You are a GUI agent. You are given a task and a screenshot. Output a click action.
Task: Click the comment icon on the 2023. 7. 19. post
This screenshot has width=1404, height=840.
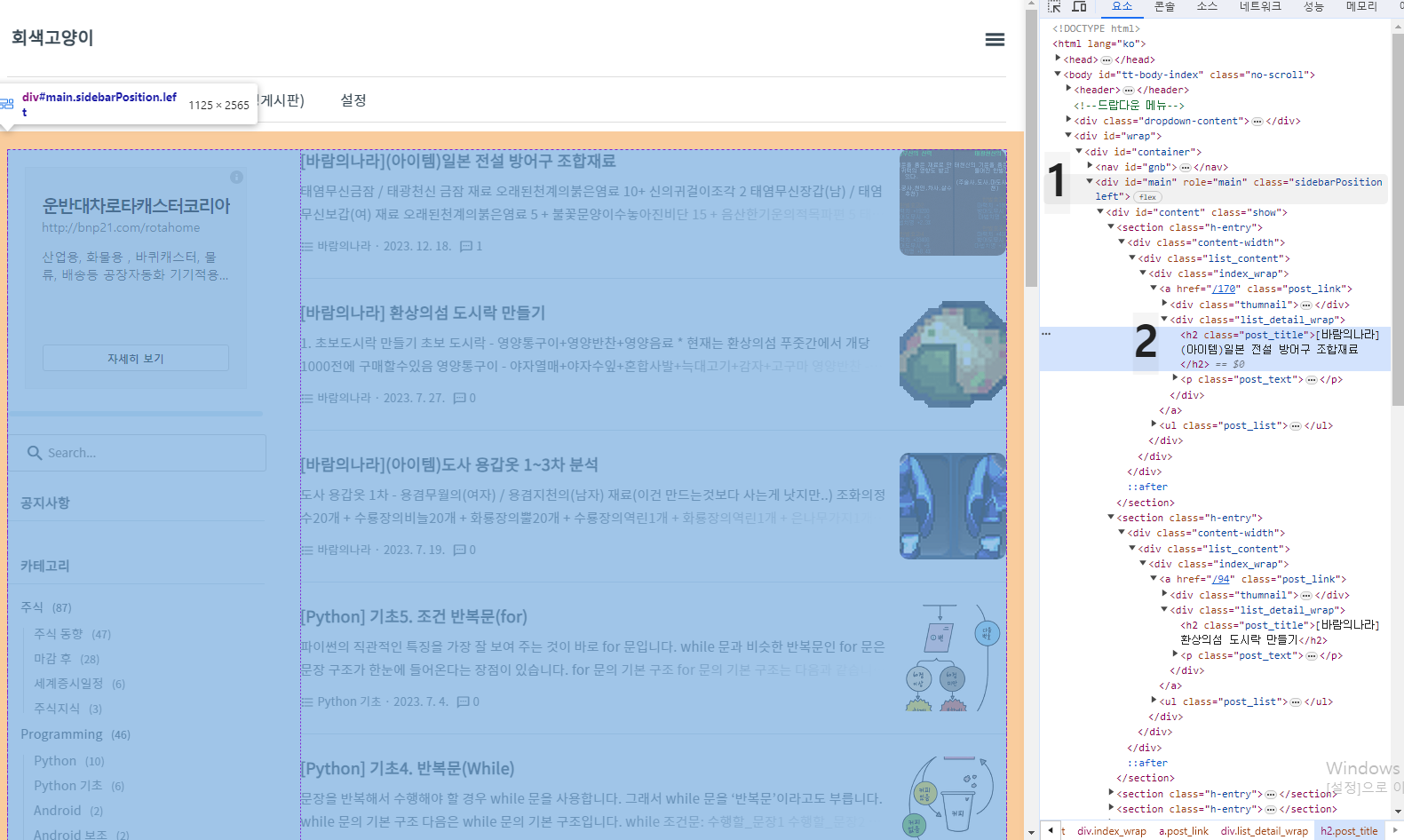pos(459,550)
